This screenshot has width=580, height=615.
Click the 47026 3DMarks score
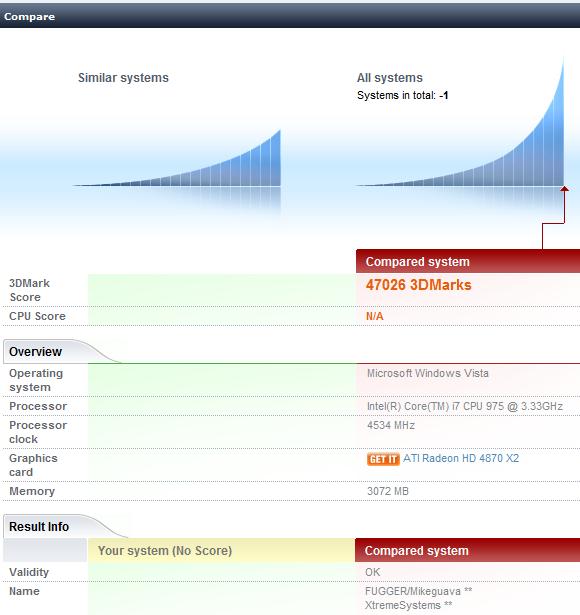(x=418, y=285)
